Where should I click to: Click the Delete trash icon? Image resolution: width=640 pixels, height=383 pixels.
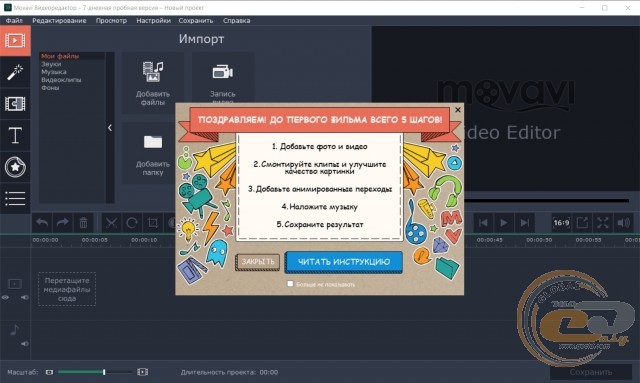[83, 223]
